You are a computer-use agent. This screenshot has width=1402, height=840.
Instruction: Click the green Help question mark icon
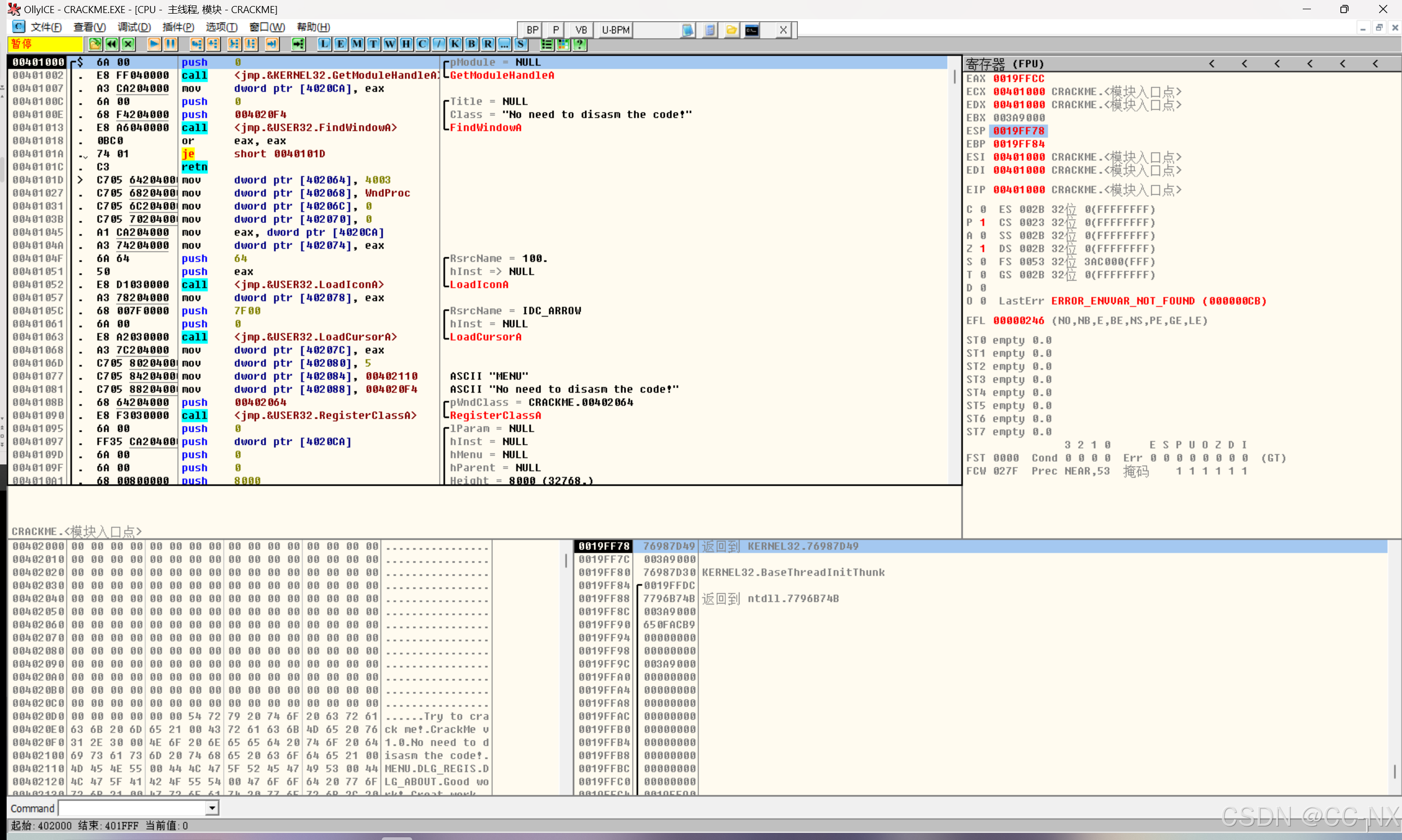[580, 44]
